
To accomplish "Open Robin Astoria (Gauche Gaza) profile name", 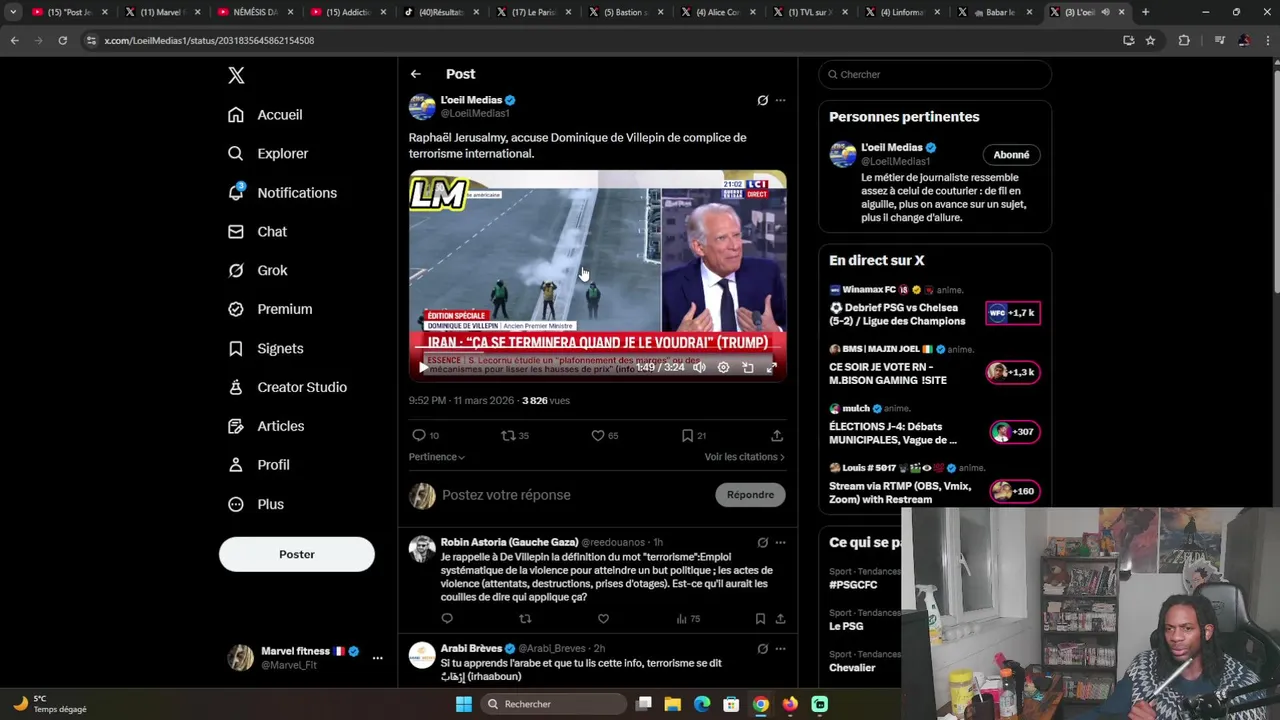I will pos(509,542).
